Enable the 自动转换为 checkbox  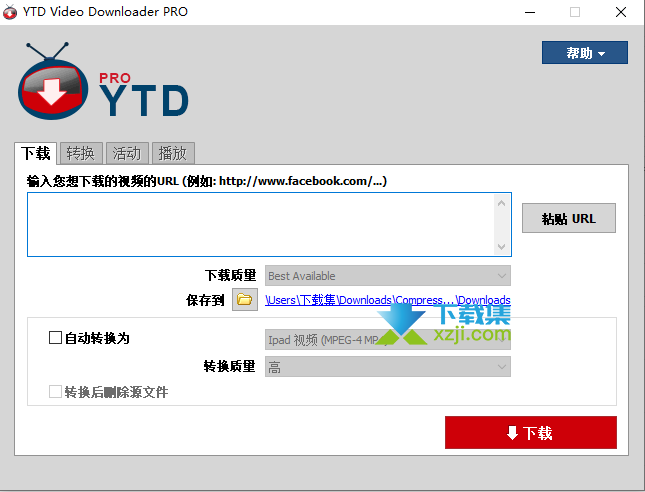[x=55, y=338]
